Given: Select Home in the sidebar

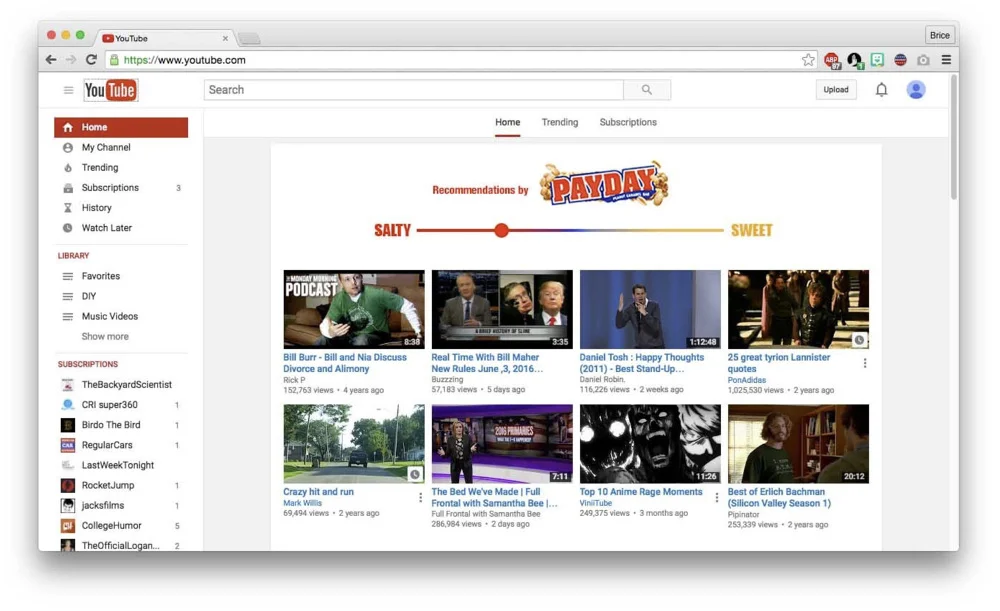Looking at the screenshot, I should (121, 127).
